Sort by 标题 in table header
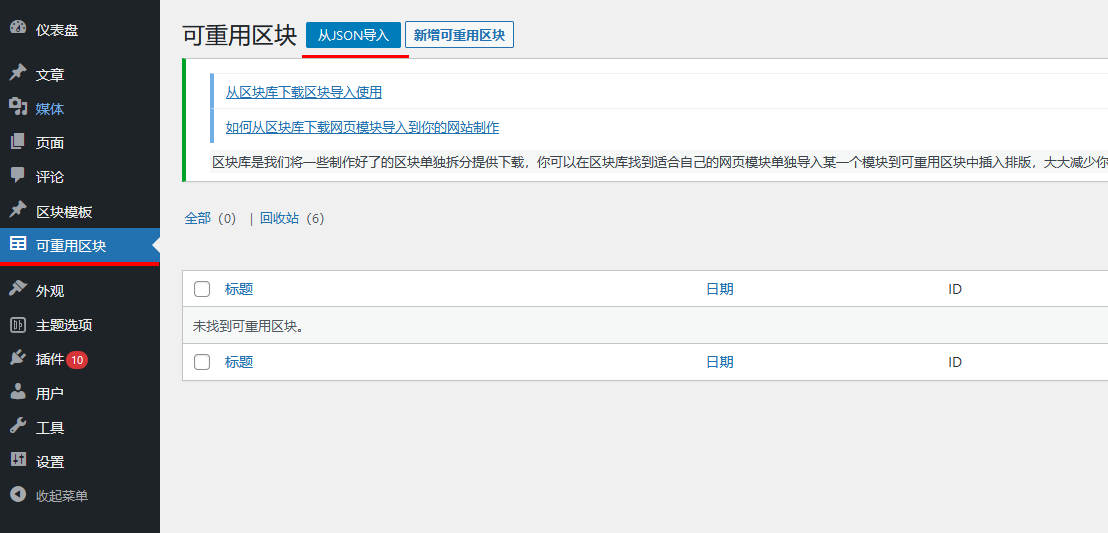 [x=239, y=288]
